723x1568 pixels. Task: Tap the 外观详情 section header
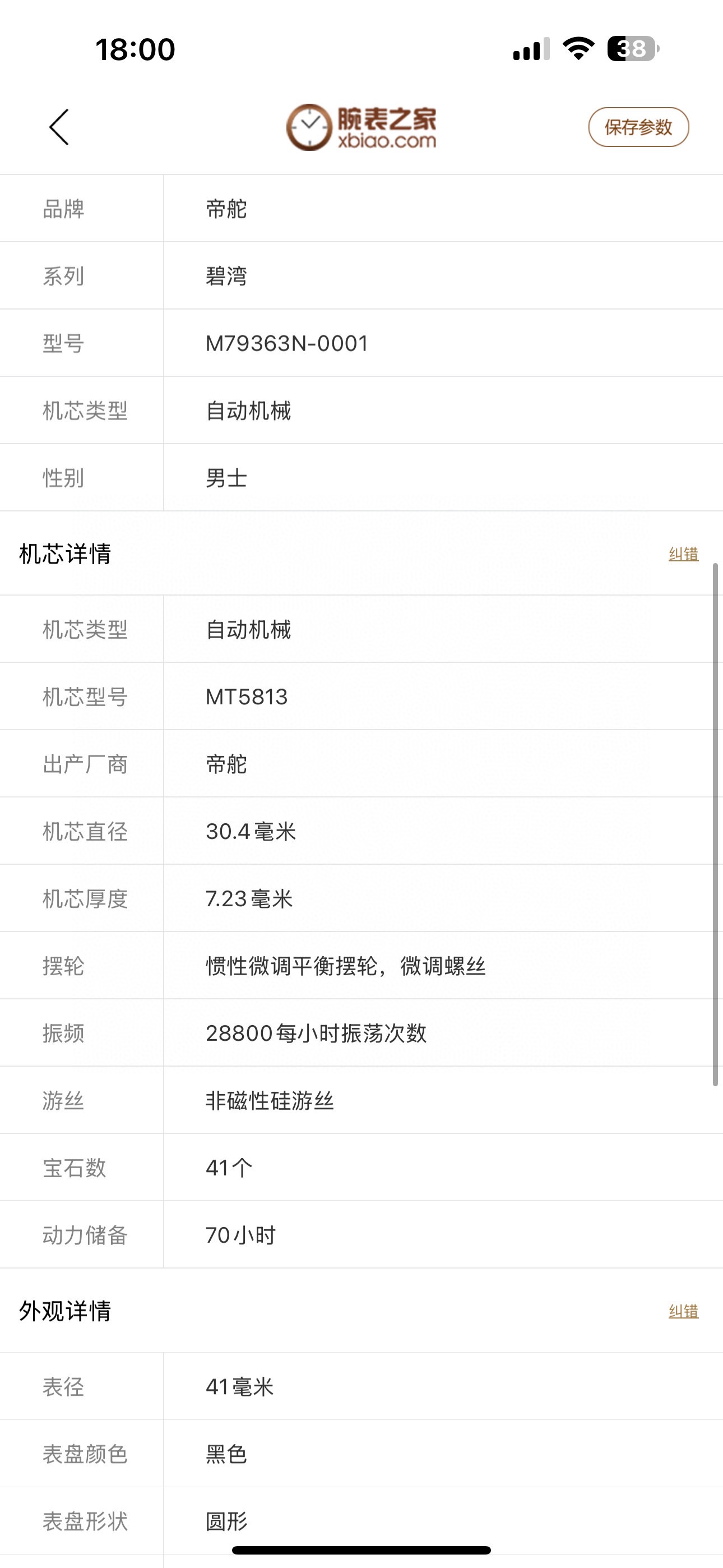65,1311
